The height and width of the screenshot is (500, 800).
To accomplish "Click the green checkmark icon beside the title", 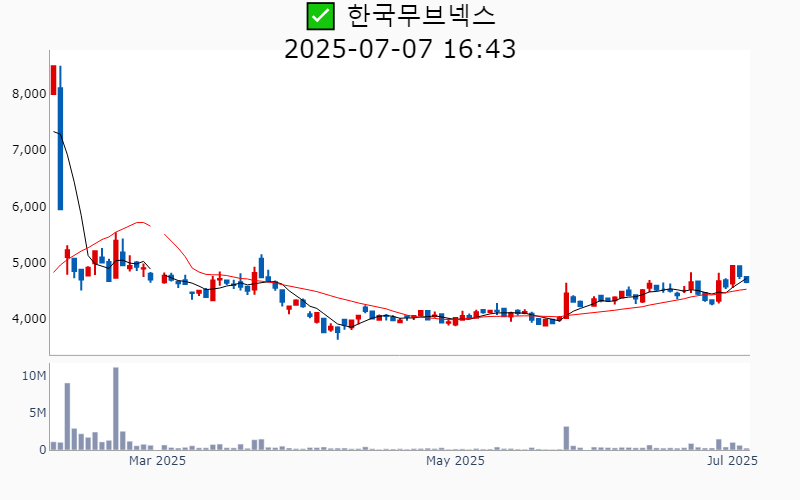I will coord(320,16).
